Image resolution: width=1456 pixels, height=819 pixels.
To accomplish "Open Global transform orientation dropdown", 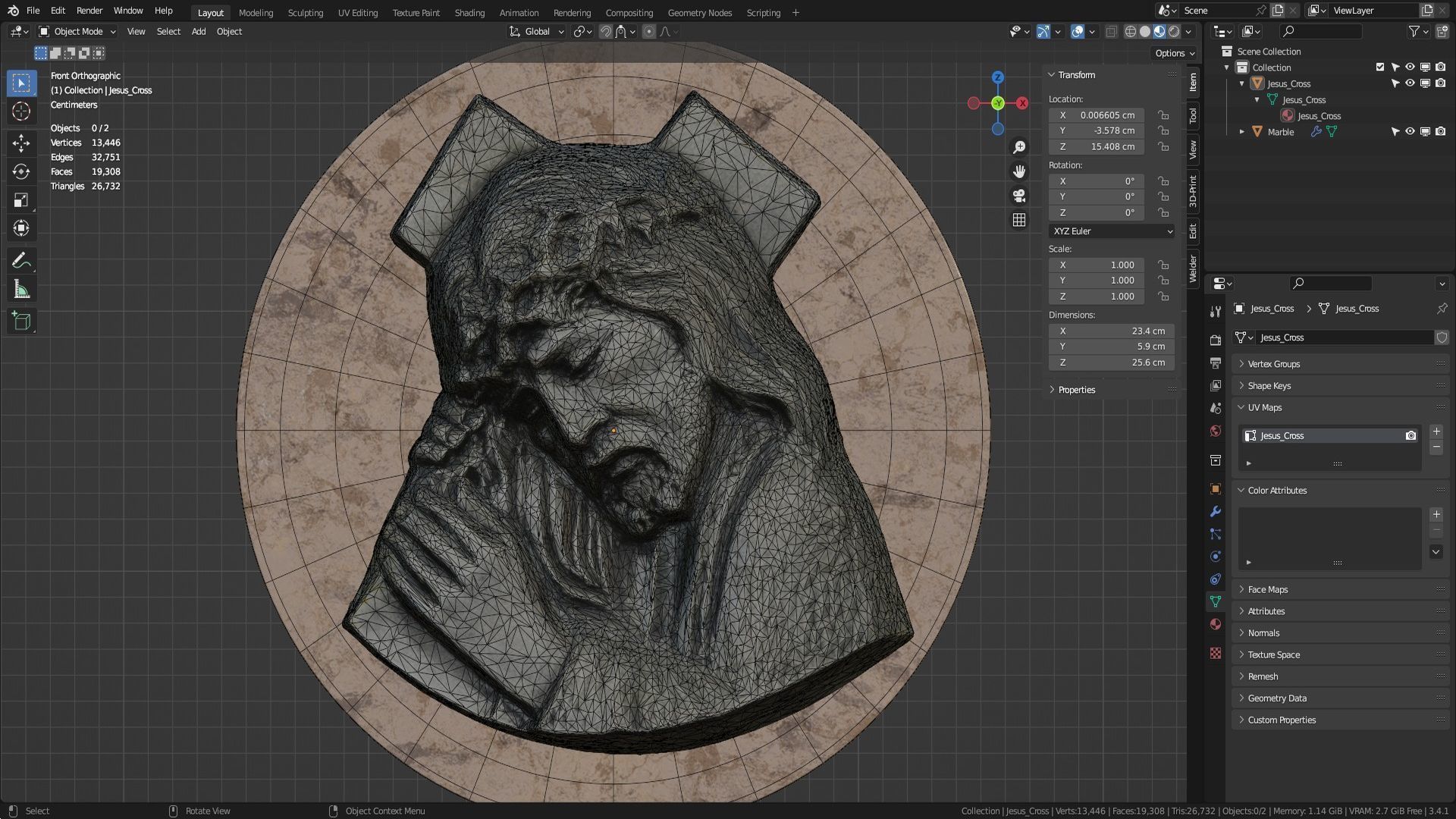I will tap(537, 31).
